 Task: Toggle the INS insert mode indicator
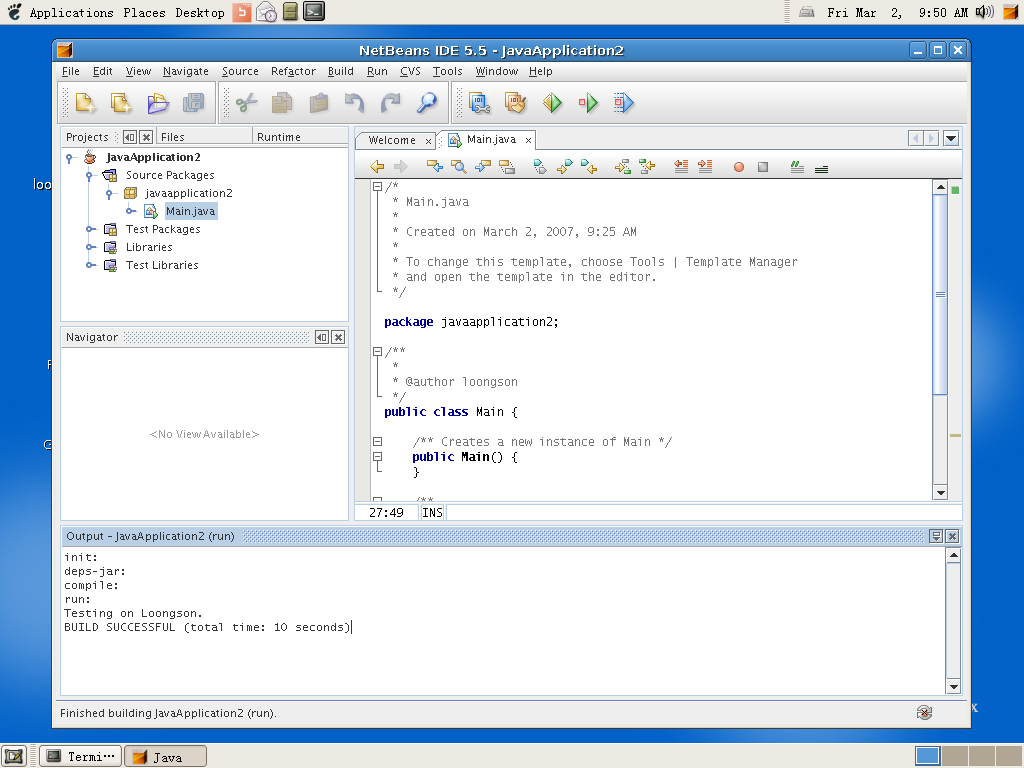(x=432, y=512)
